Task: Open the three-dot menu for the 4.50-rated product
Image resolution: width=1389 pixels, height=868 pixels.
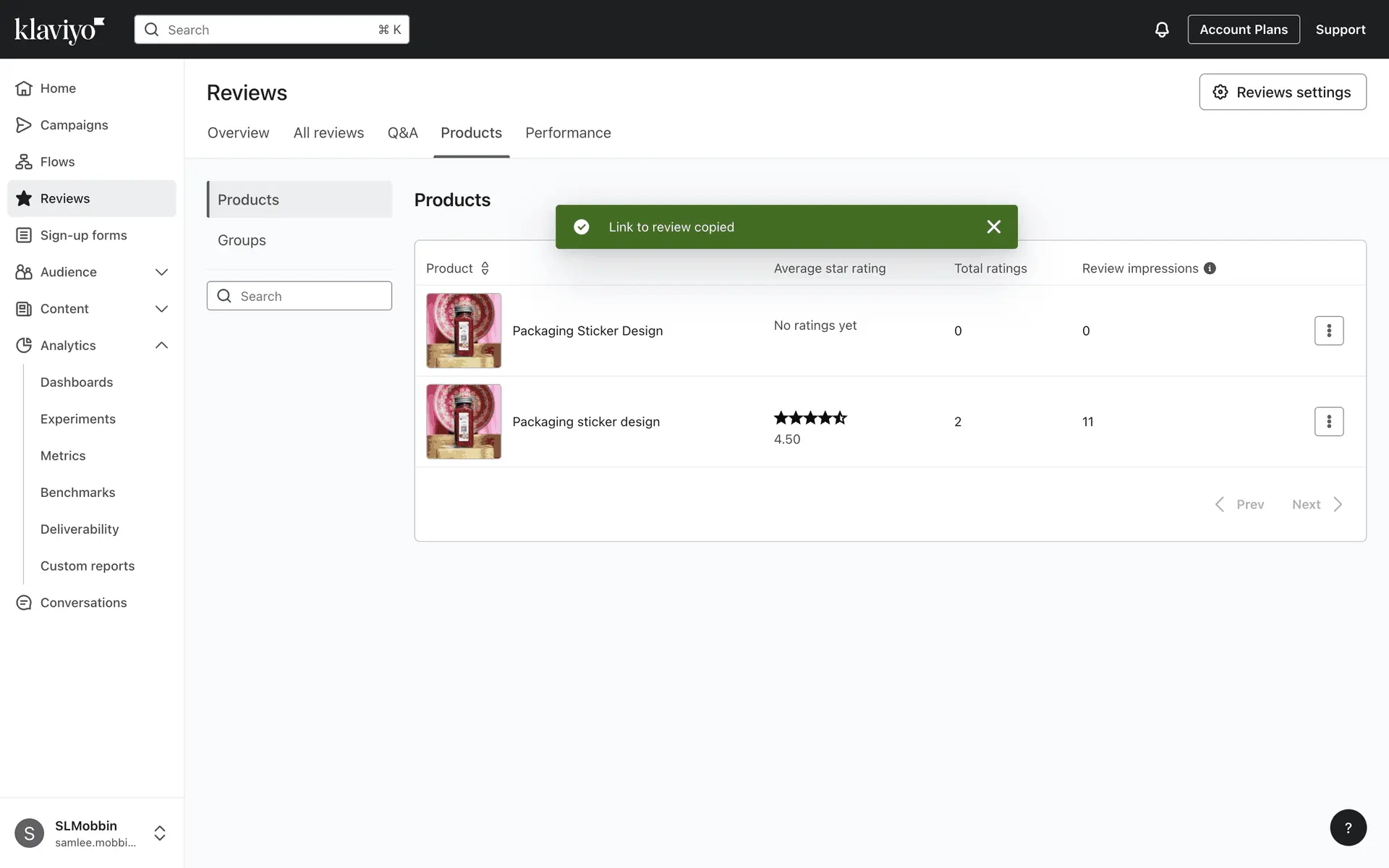Action: pos(1328,422)
